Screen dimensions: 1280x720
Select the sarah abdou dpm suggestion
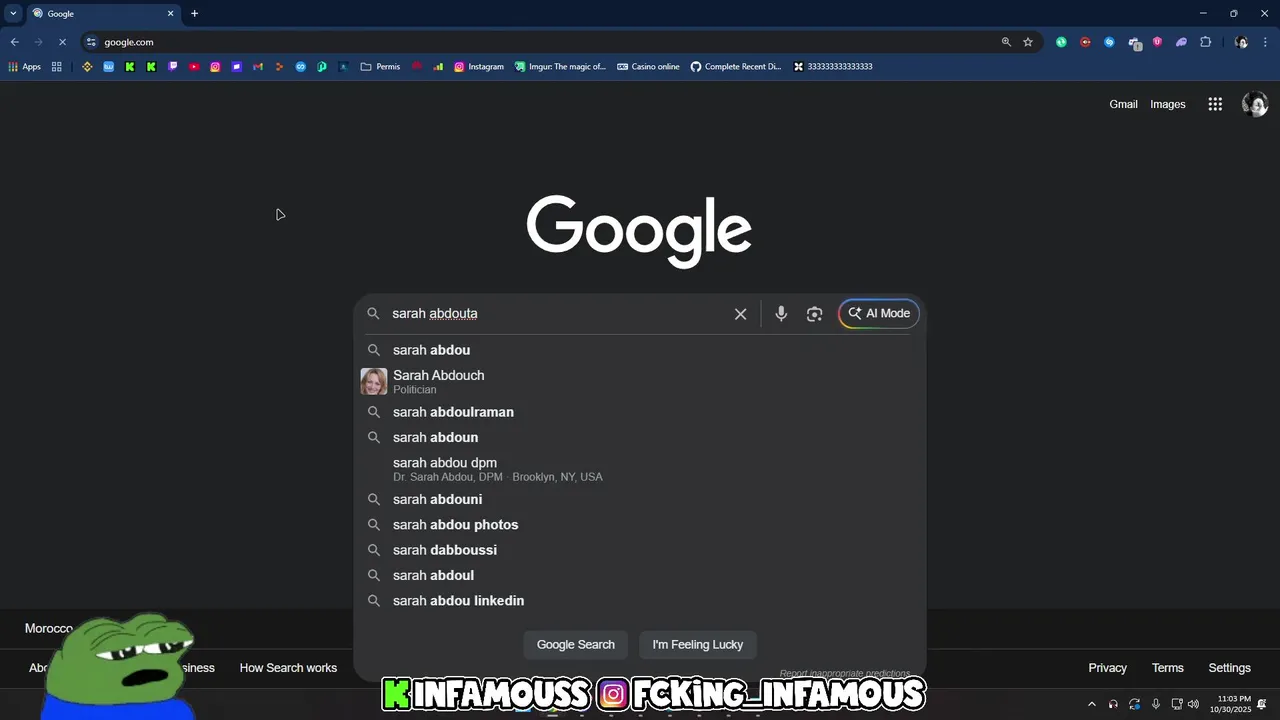coord(640,469)
